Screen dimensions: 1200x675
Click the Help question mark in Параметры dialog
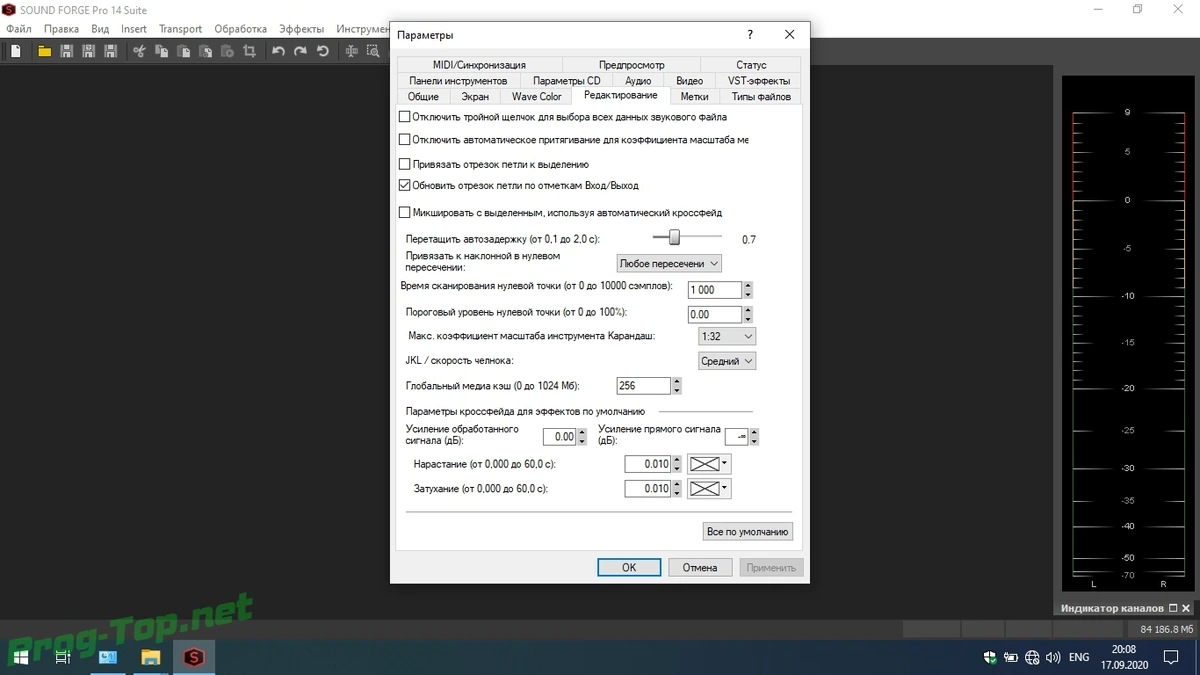click(750, 35)
